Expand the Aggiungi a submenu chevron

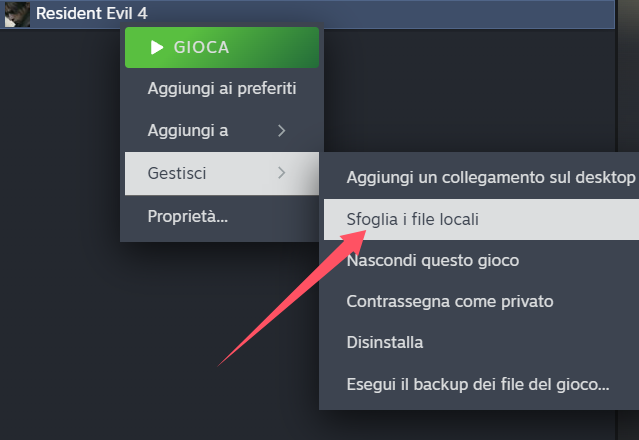(281, 131)
